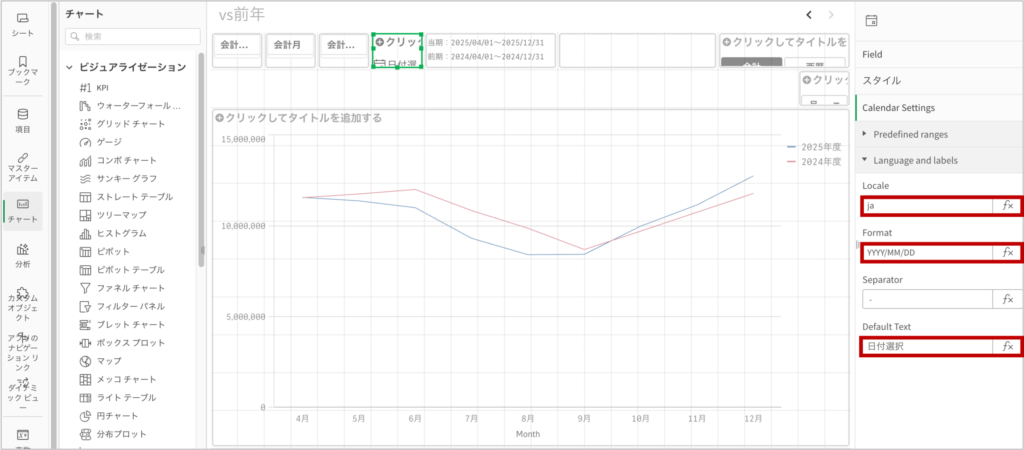Click the チャート search box
This screenshot has width=1024, height=450.
pyautogui.click(x=132, y=36)
